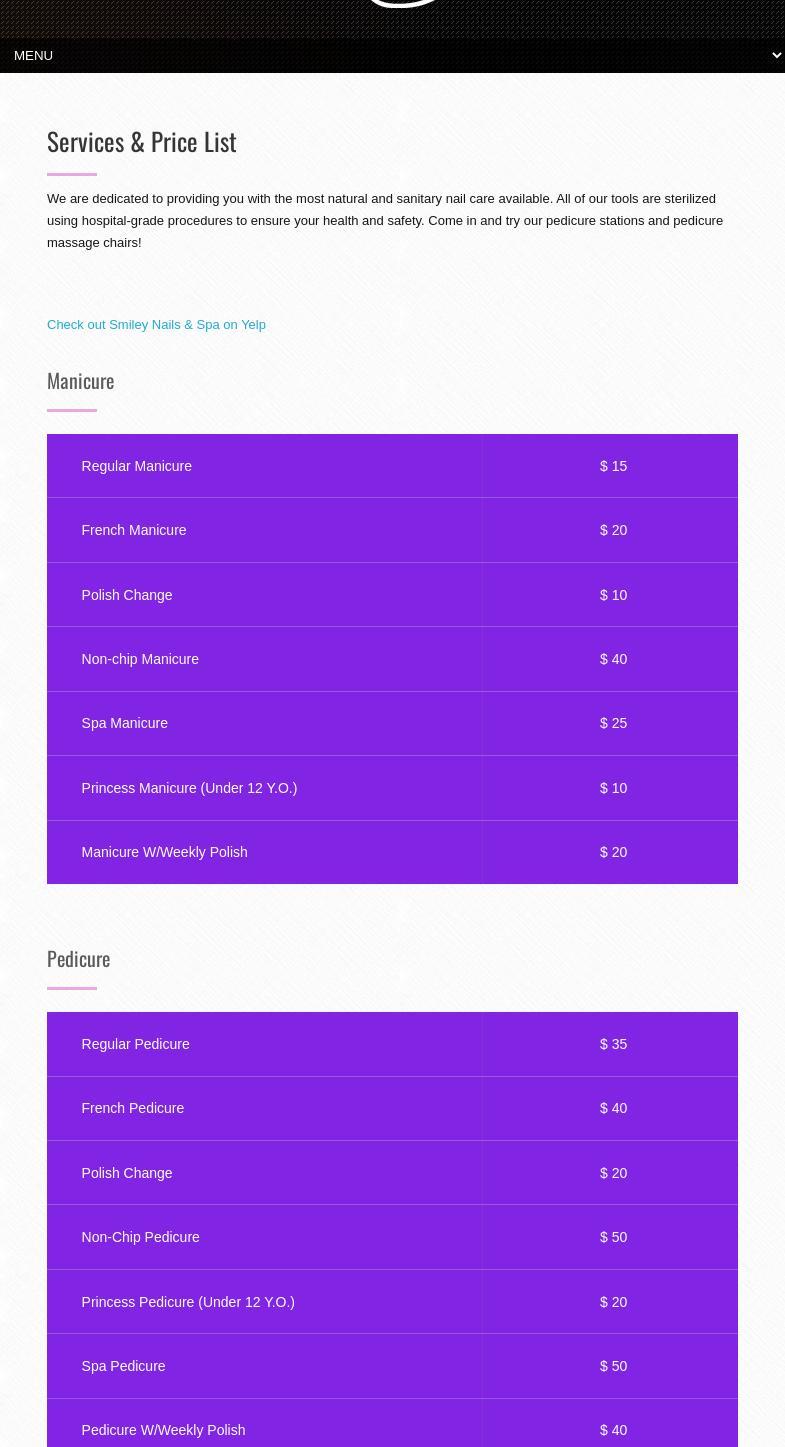Select the French Pedicure row

pyautogui.click(x=132, y=1108)
